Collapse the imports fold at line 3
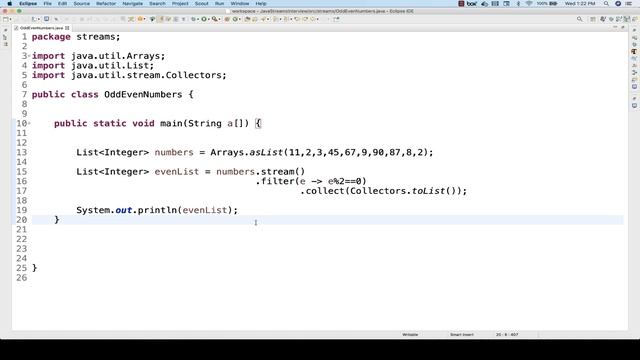 29,56
